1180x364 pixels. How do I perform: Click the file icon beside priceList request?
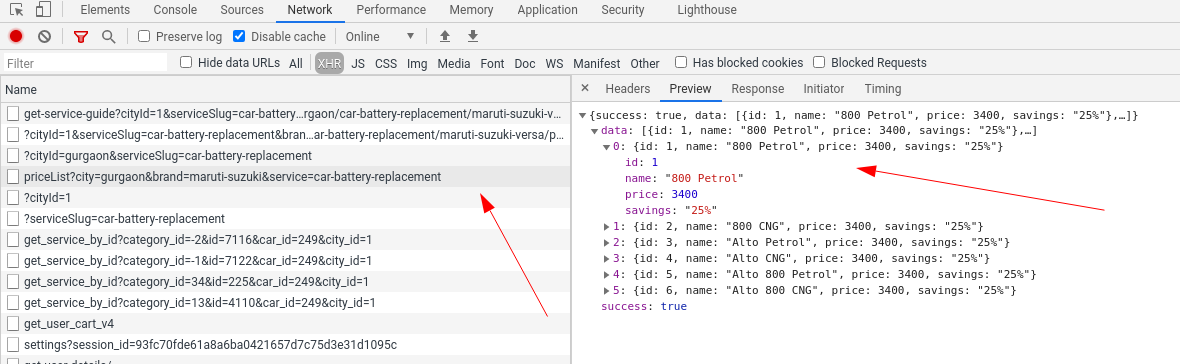click(13, 177)
